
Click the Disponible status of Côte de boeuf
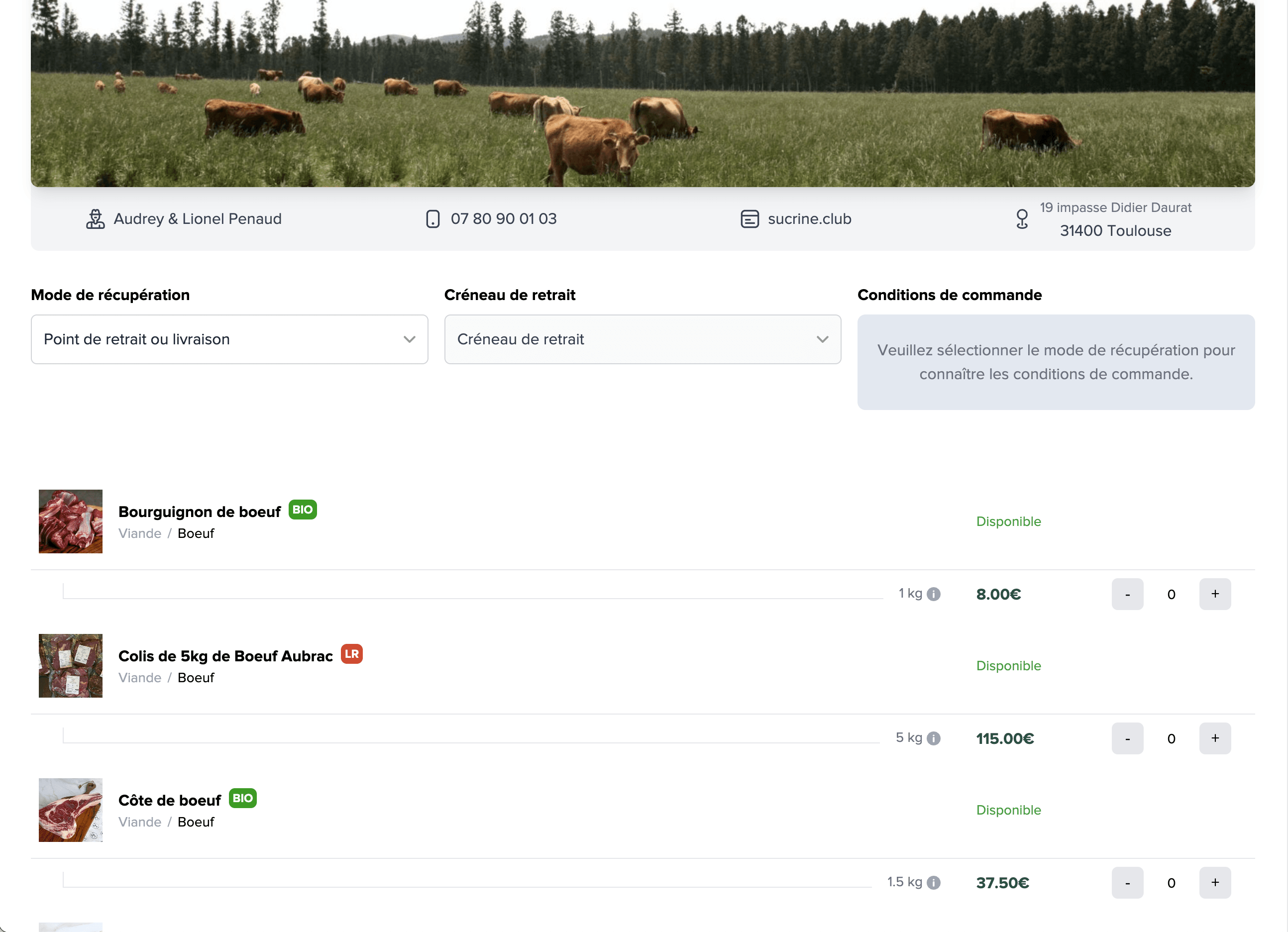point(1009,810)
